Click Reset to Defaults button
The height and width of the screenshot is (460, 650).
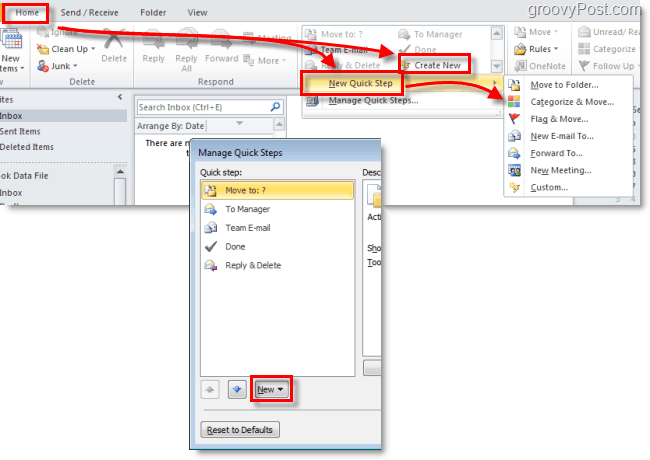click(x=240, y=430)
